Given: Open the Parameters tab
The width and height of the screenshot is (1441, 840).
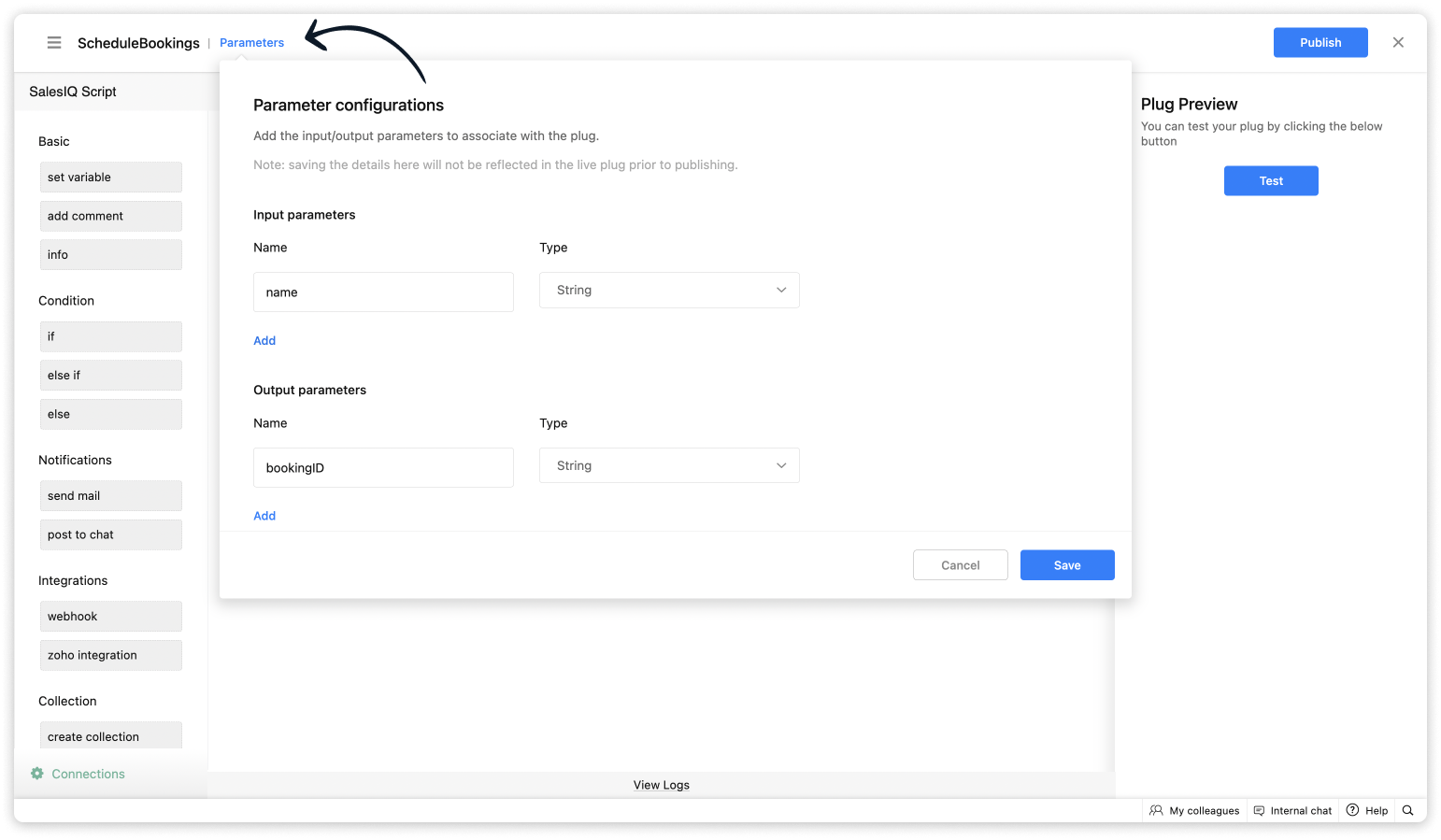Looking at the screenshot, I should (x=251, y=43).
